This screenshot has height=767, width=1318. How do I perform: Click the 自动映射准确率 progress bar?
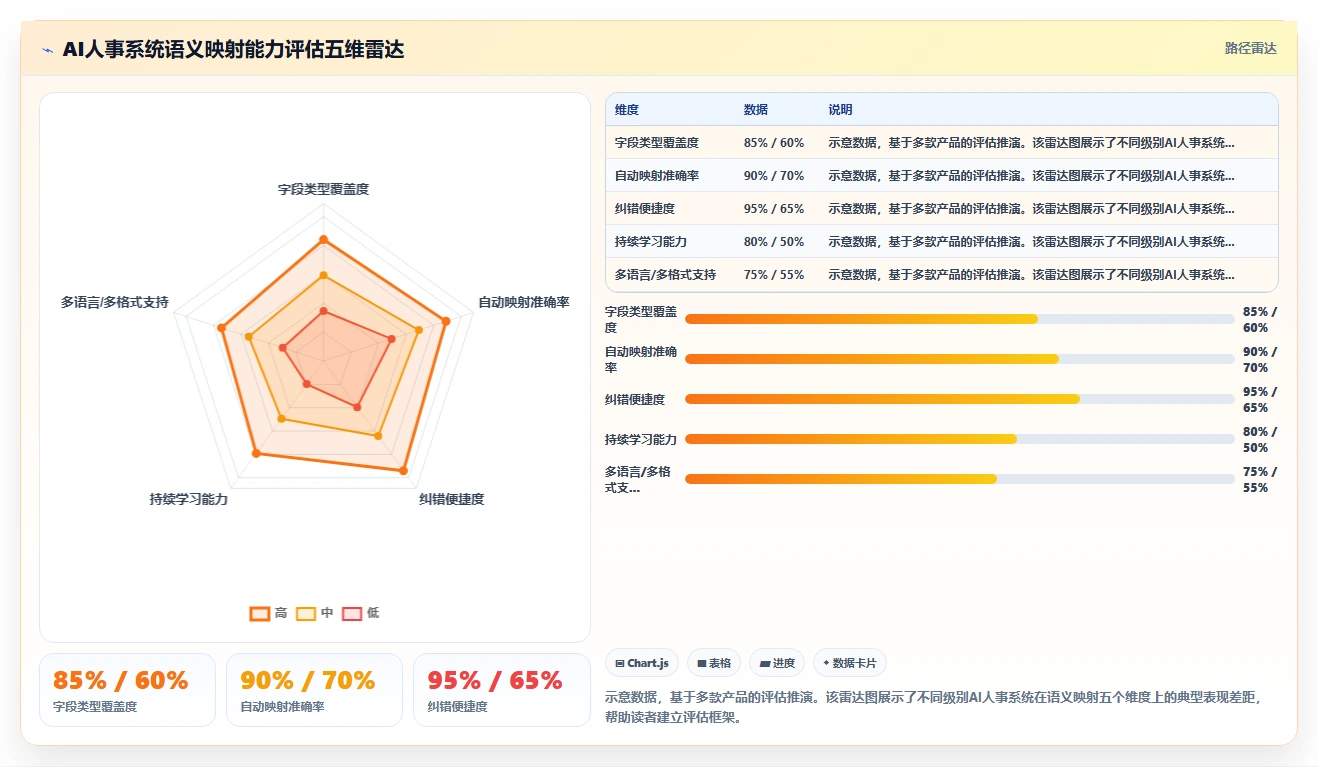click(x=960, y=359)
